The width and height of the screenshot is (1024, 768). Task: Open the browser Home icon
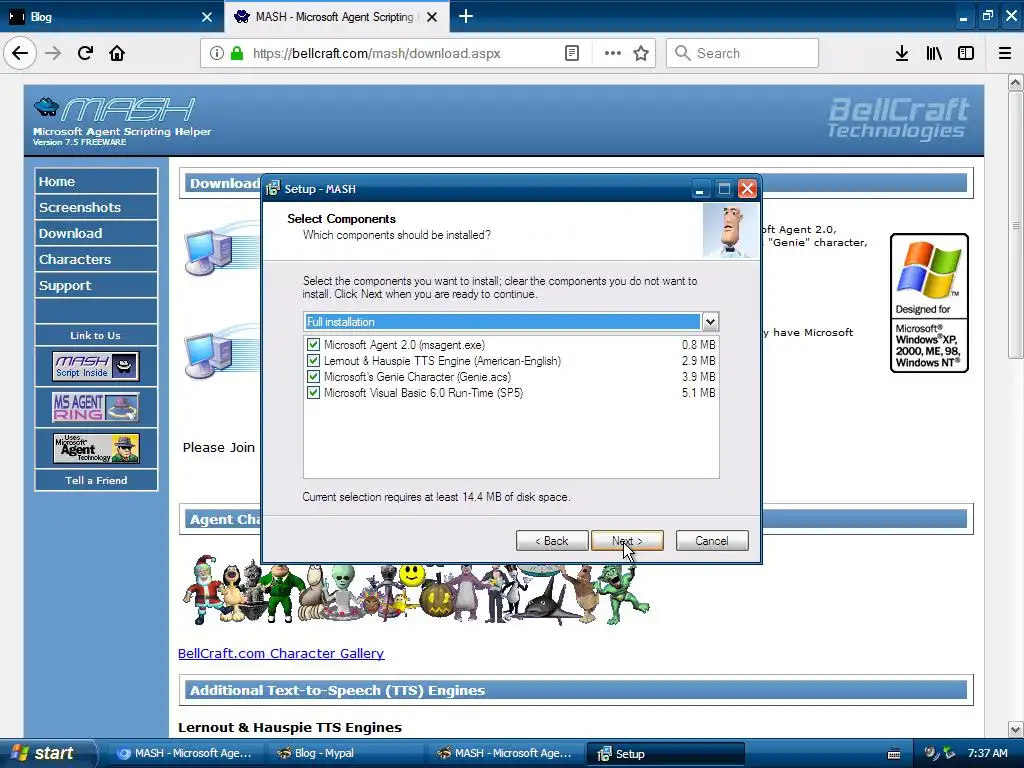(117, 53)
